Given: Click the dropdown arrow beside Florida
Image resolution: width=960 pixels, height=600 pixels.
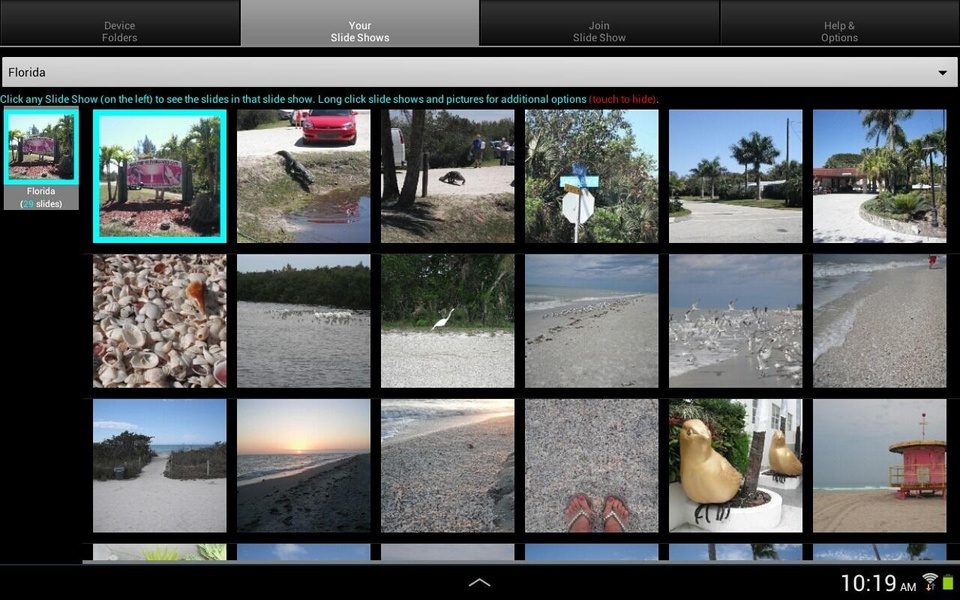Looking at the screenshot, I should [x=942, y=73].
